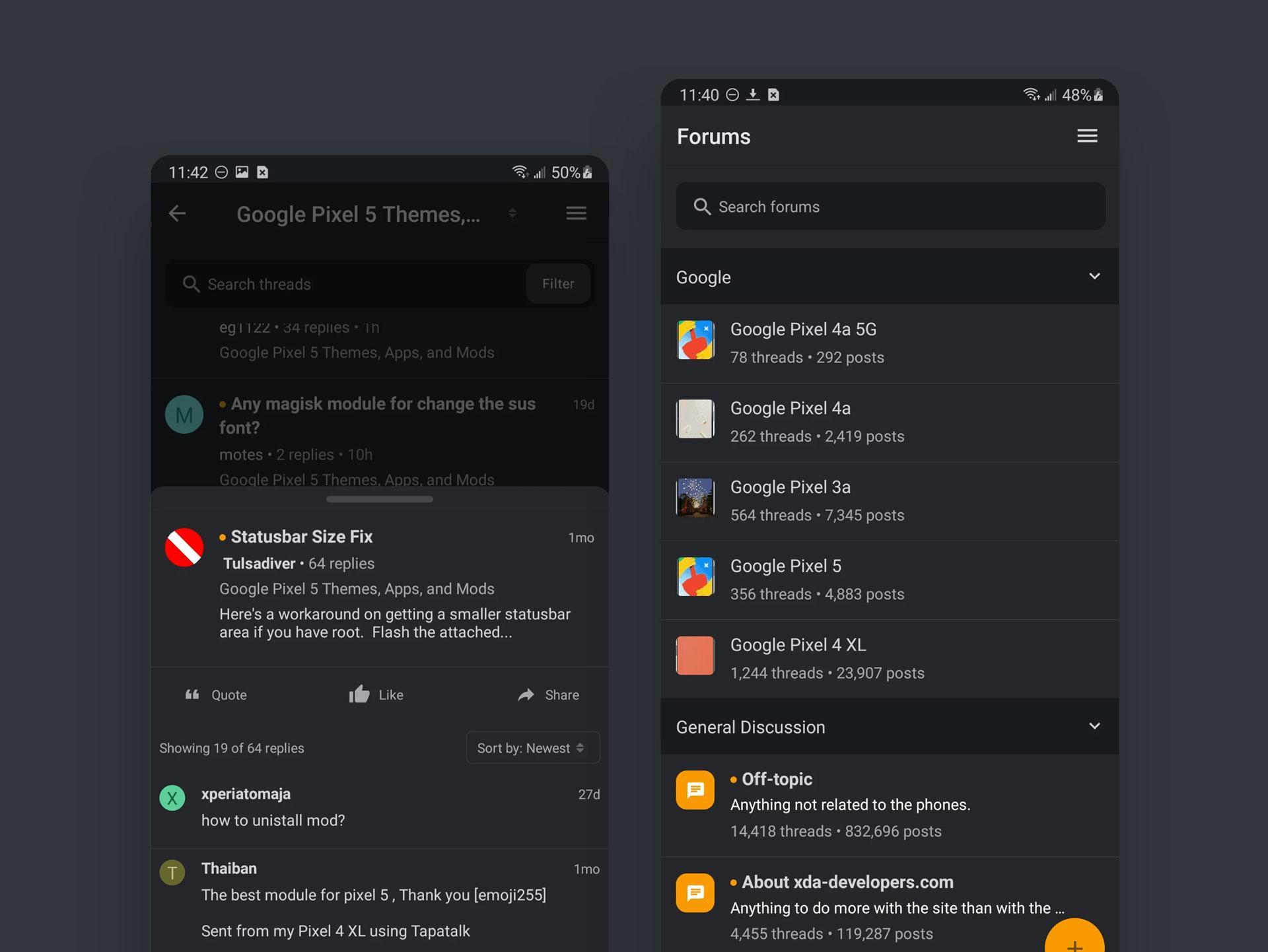Tap the Filter button next to thread search
This screenshot has width=1268, height=952.
tap(558, 284)
